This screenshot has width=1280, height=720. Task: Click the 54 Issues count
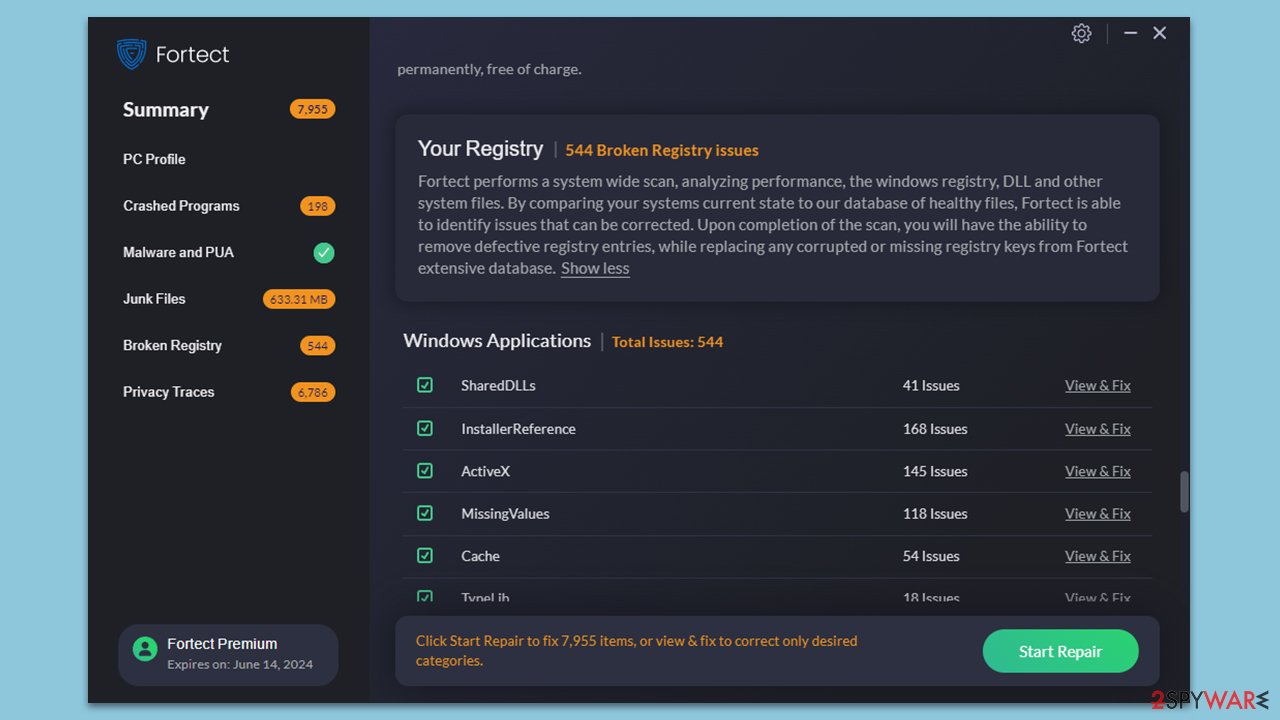coord(931,556)
